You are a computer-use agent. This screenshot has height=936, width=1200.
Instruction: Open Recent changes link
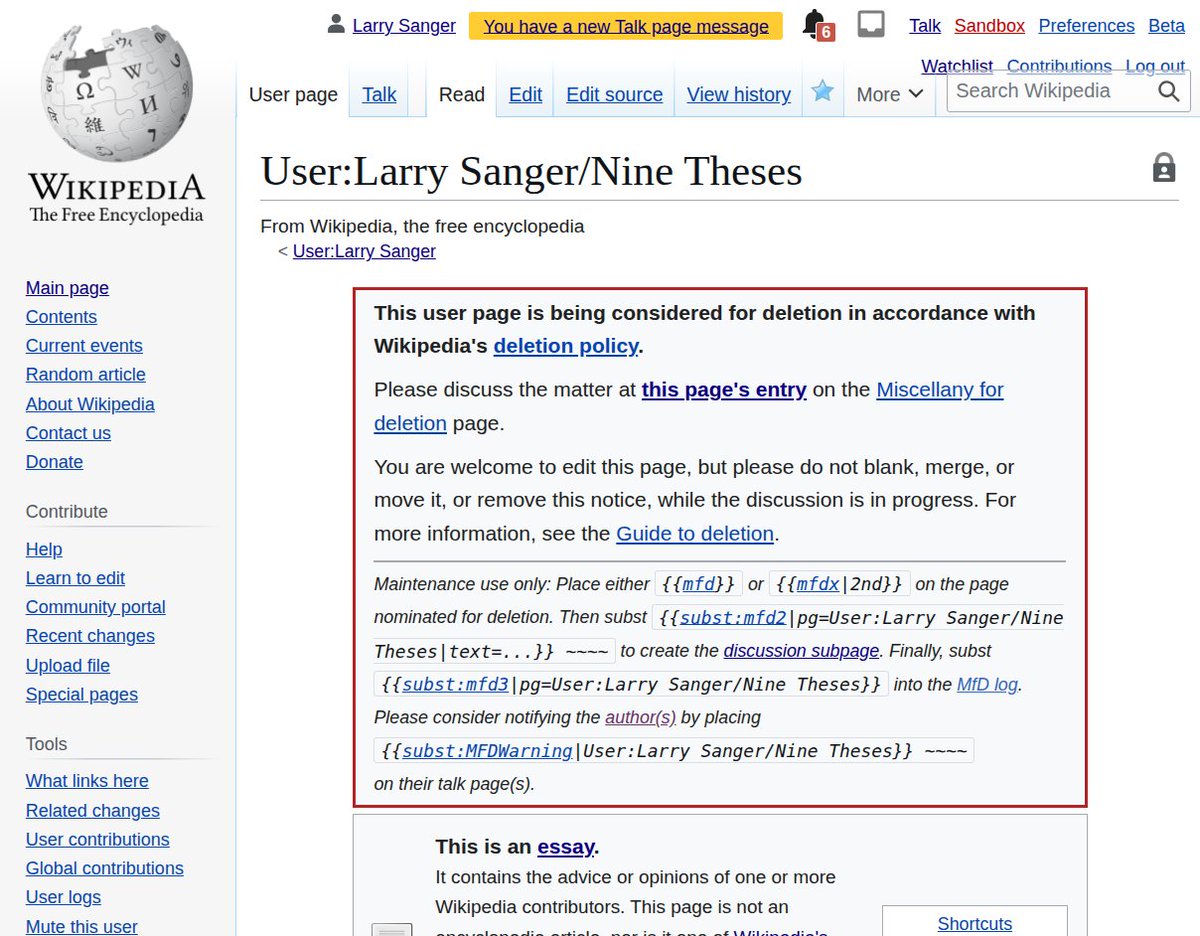(x=90, y=636)
